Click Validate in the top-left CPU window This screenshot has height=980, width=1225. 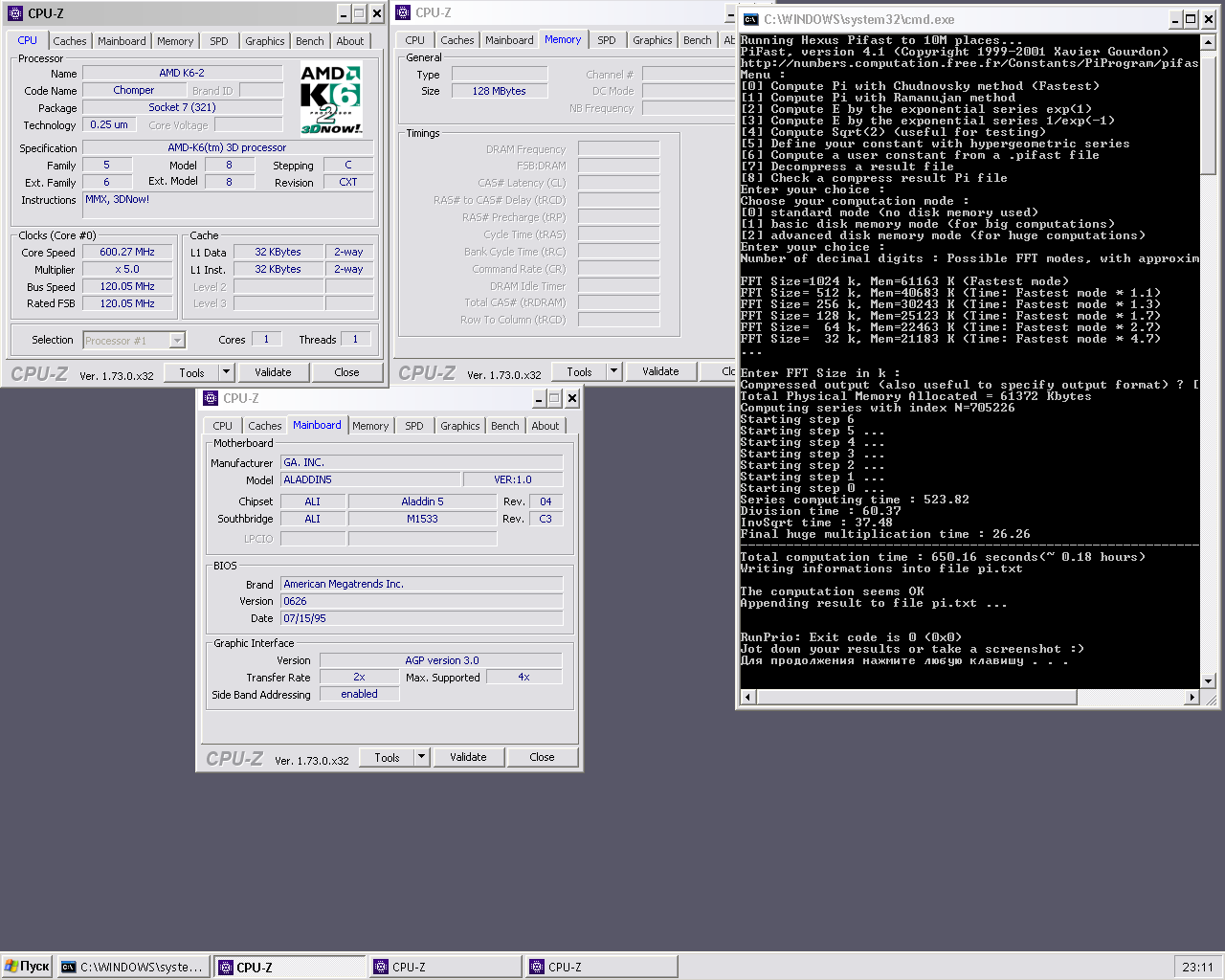point(273,372)
